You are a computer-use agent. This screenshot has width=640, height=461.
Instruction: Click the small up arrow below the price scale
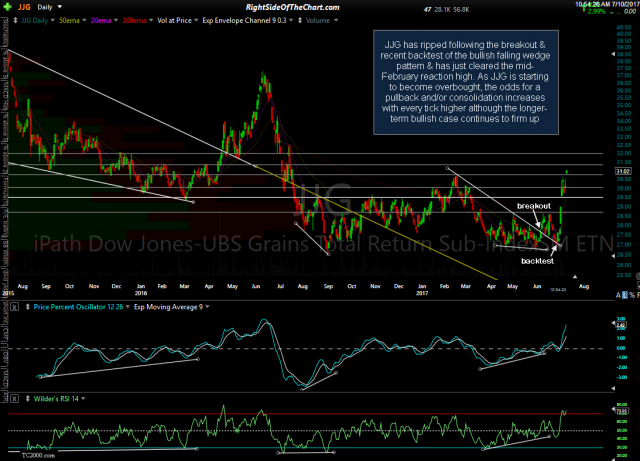click(575, 277)
